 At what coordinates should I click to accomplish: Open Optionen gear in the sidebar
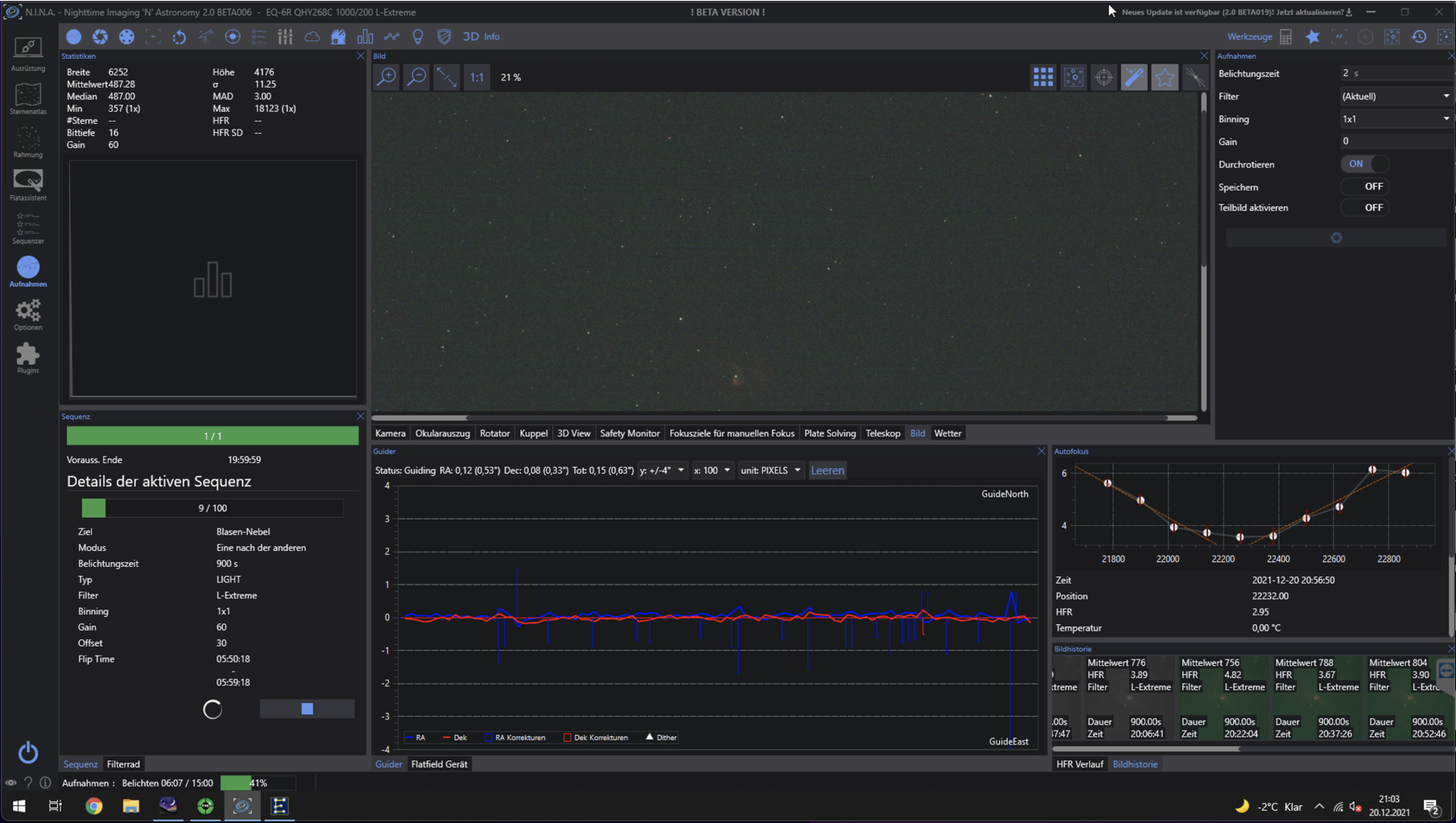(28, 314)
